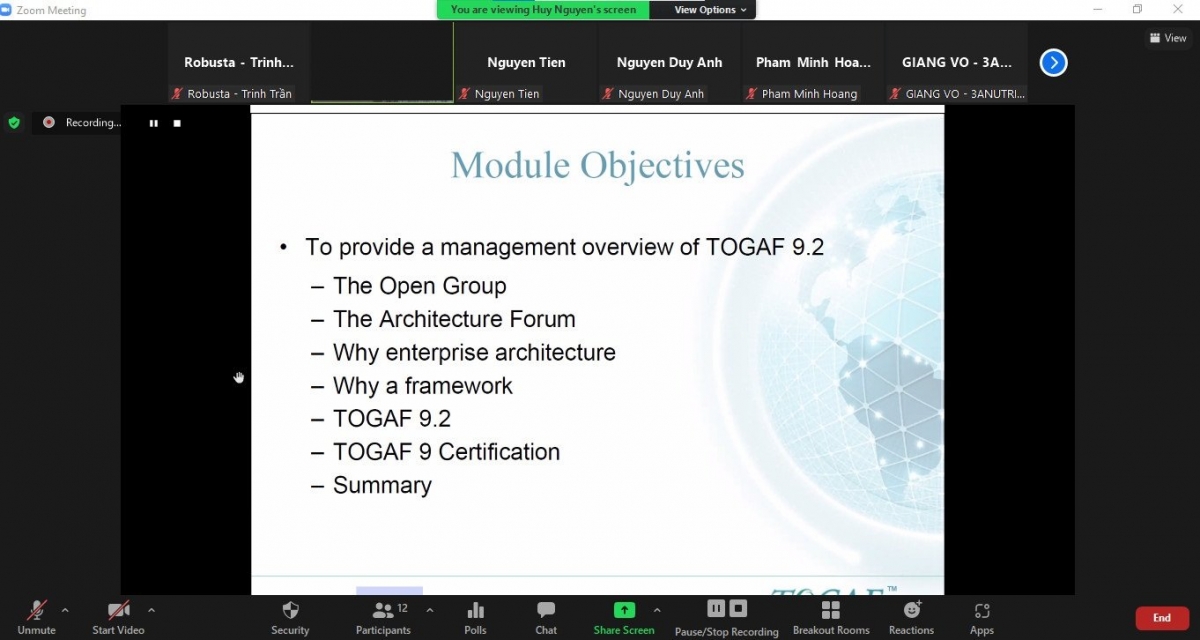The image size is (1200, 640).
Task: Select Nguyen Duy Anh's video thumbnail
Action: coord(669,63)
